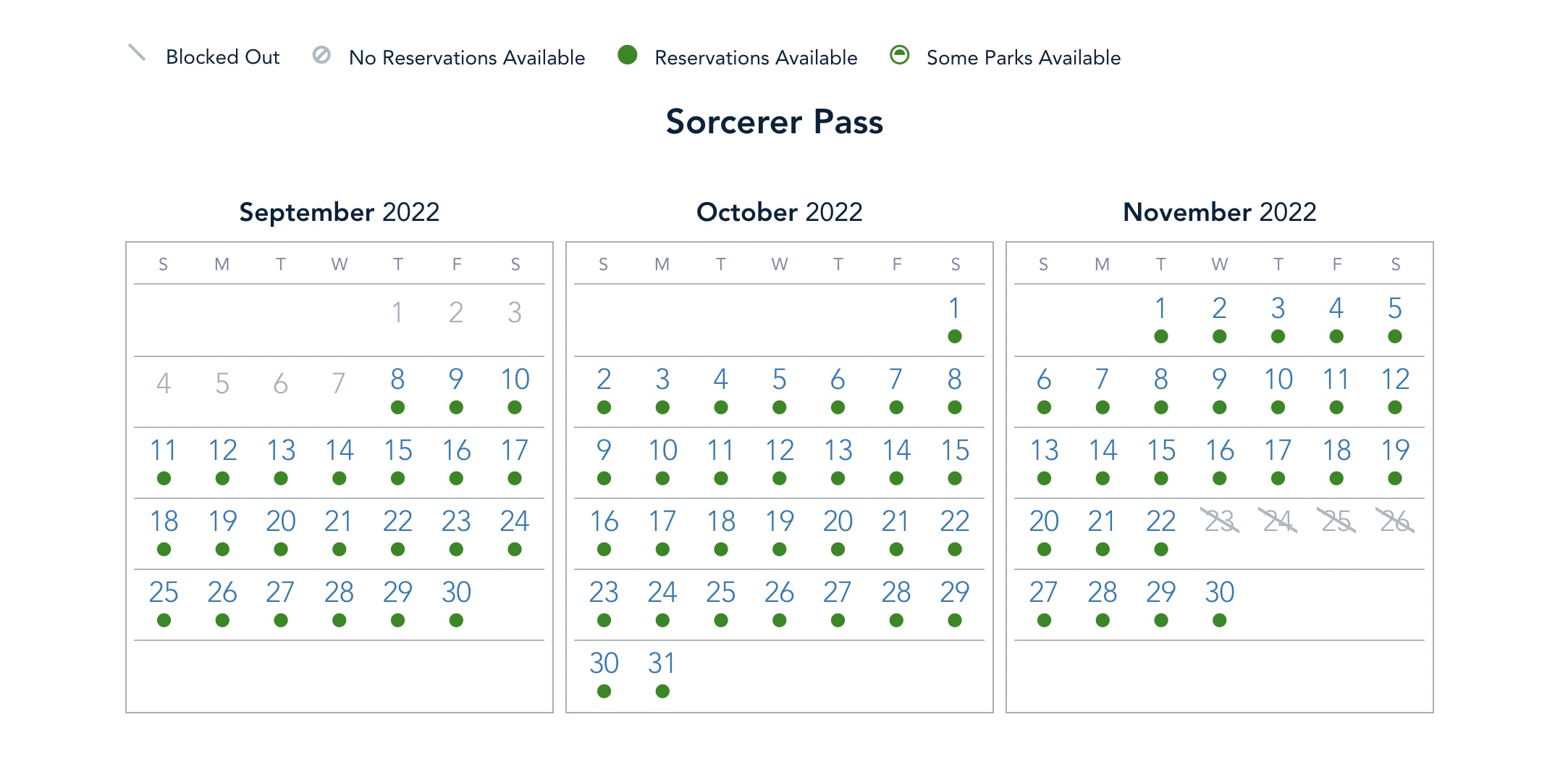Click the No Reservations Available legend icon
The image size is (1568, 775).
pos(321,55)
